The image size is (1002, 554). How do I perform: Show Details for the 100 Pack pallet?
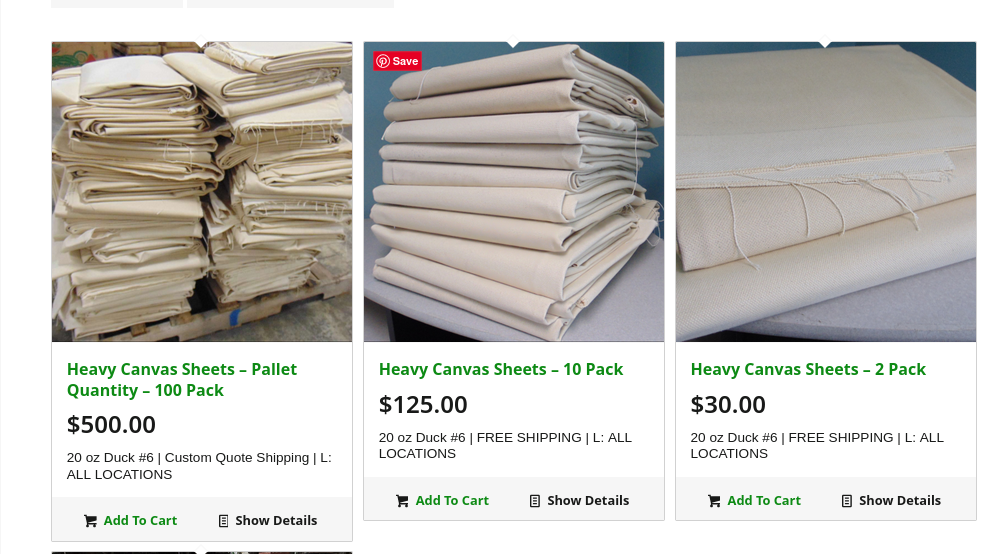point(268,521)
